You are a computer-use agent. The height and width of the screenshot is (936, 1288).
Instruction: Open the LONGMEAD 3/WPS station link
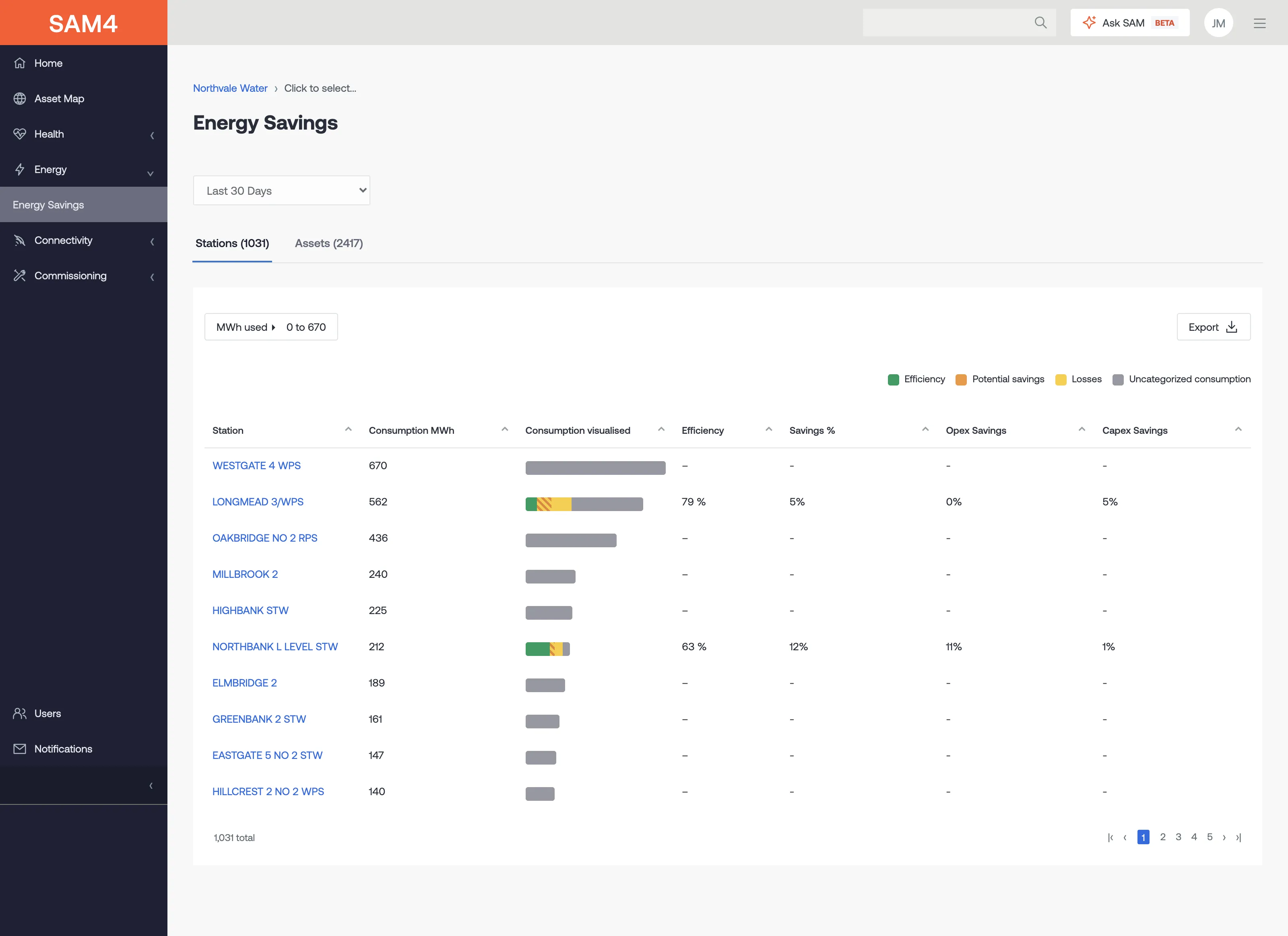[258, 502]
